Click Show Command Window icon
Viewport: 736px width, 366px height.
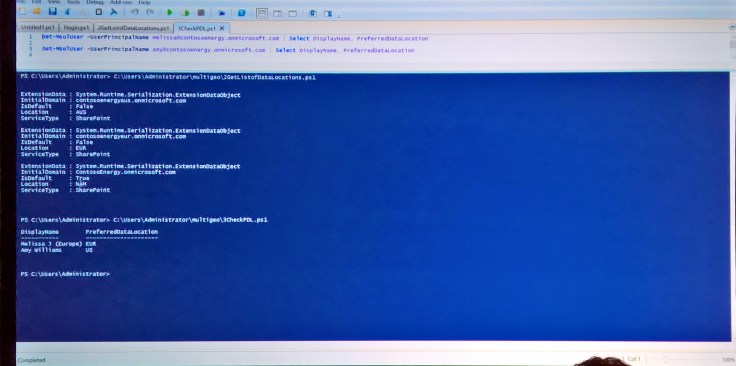pos(313,14)
